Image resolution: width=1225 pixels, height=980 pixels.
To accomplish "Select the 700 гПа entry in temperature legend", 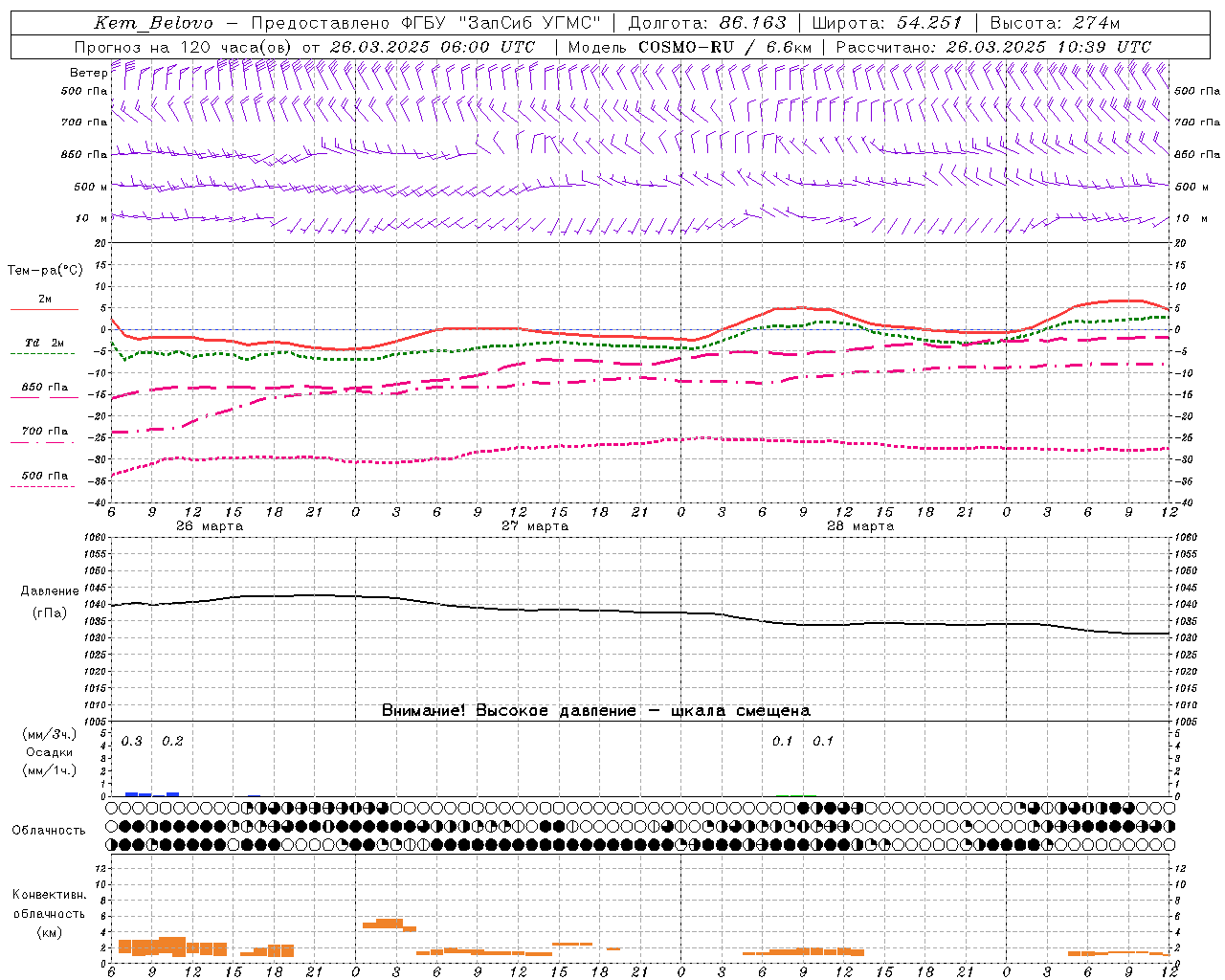I will click(44, 432).
